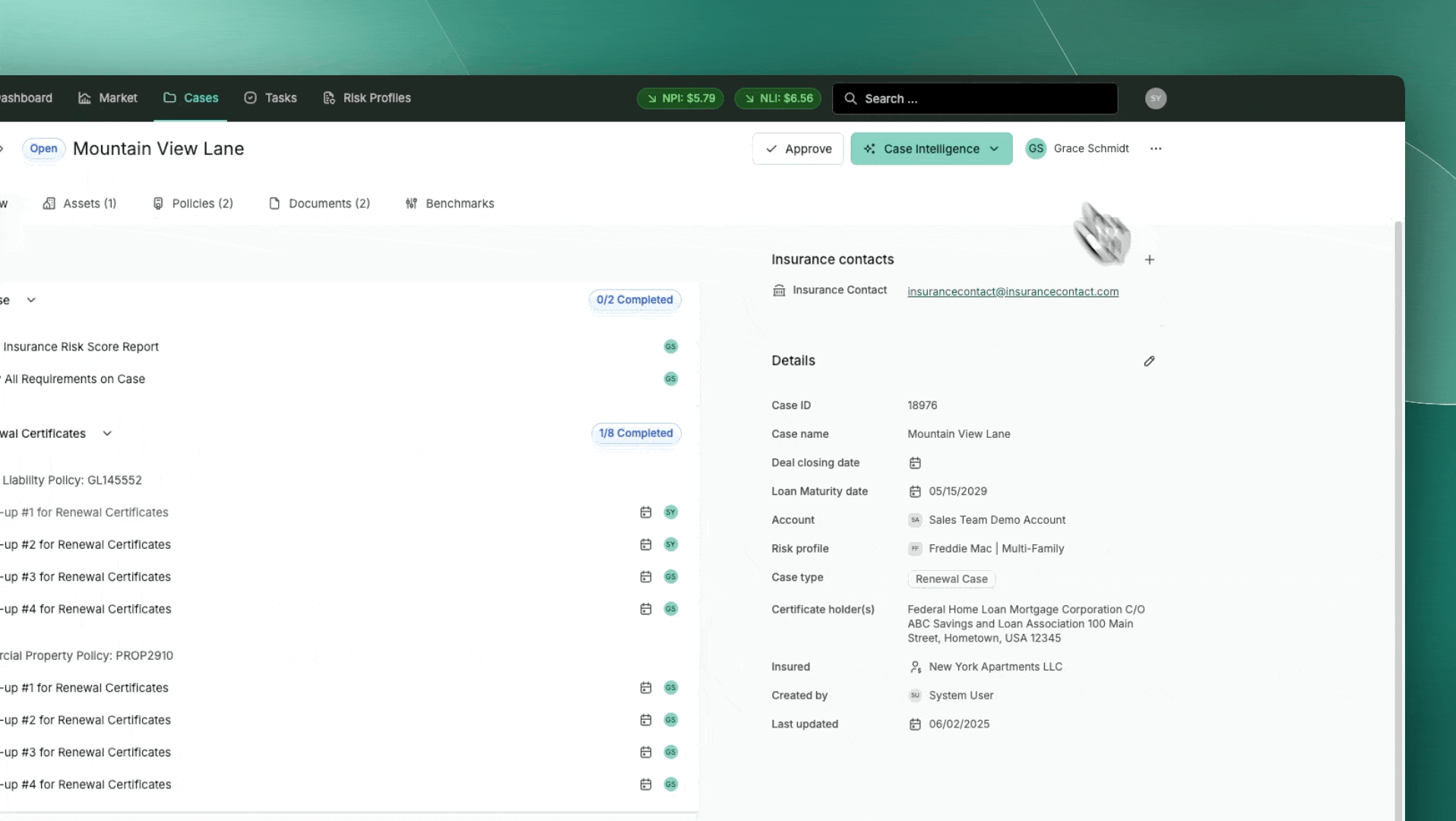The image size is (1456, 821).
Task: Collapse the Renewal Certificates section chevron
Action: click(107, 433)
